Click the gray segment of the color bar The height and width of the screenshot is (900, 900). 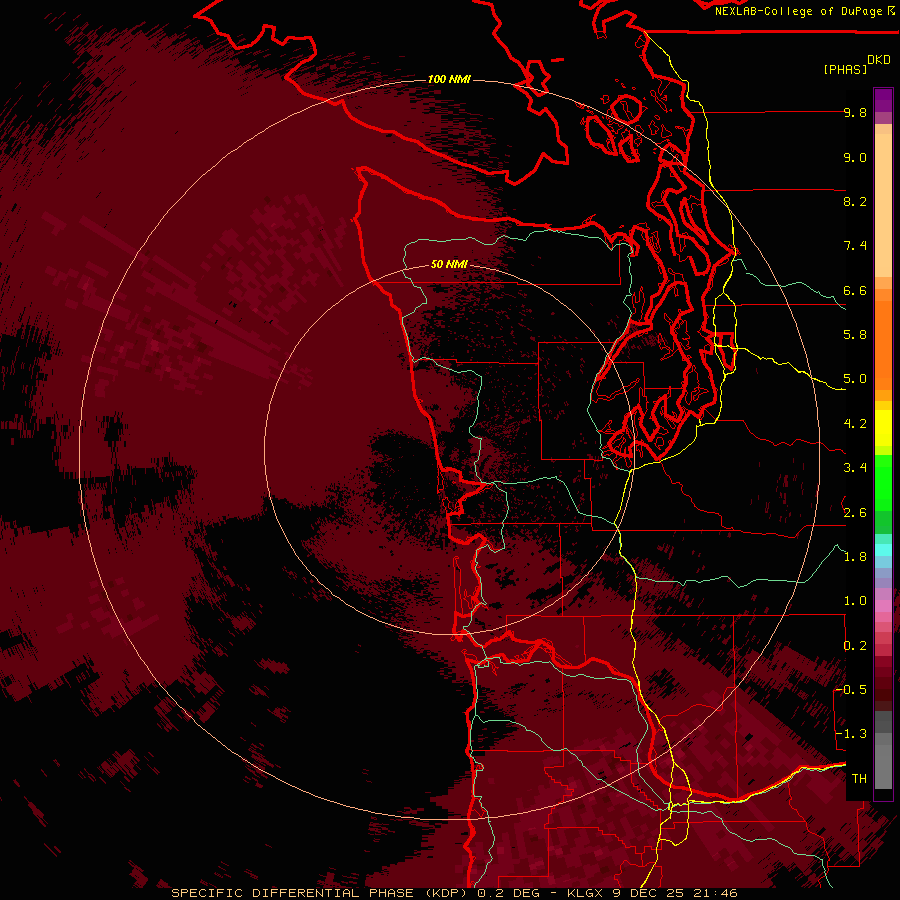(x=883, y=752)
